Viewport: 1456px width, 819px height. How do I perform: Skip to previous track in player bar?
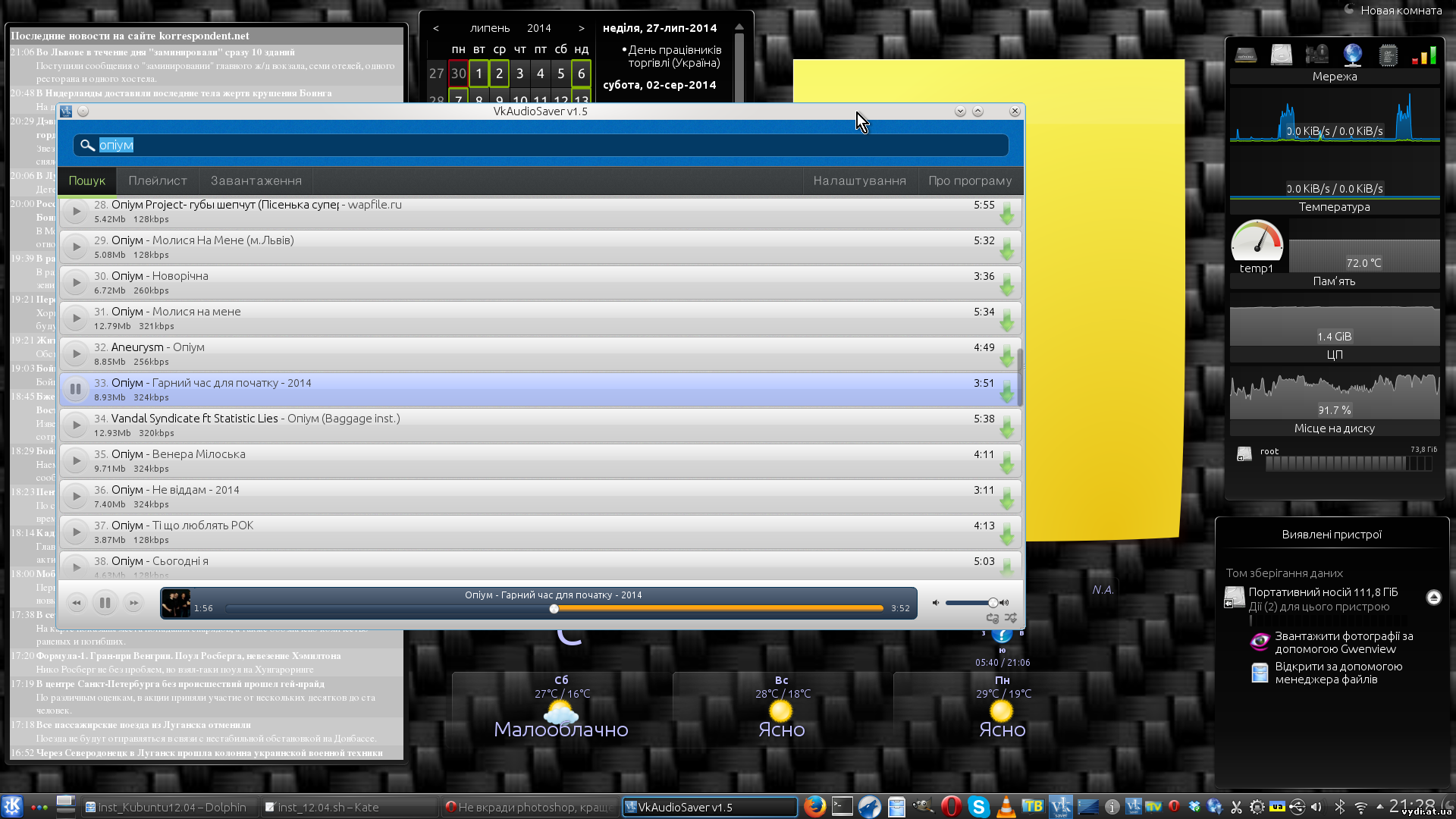click(x=77, y=604)
